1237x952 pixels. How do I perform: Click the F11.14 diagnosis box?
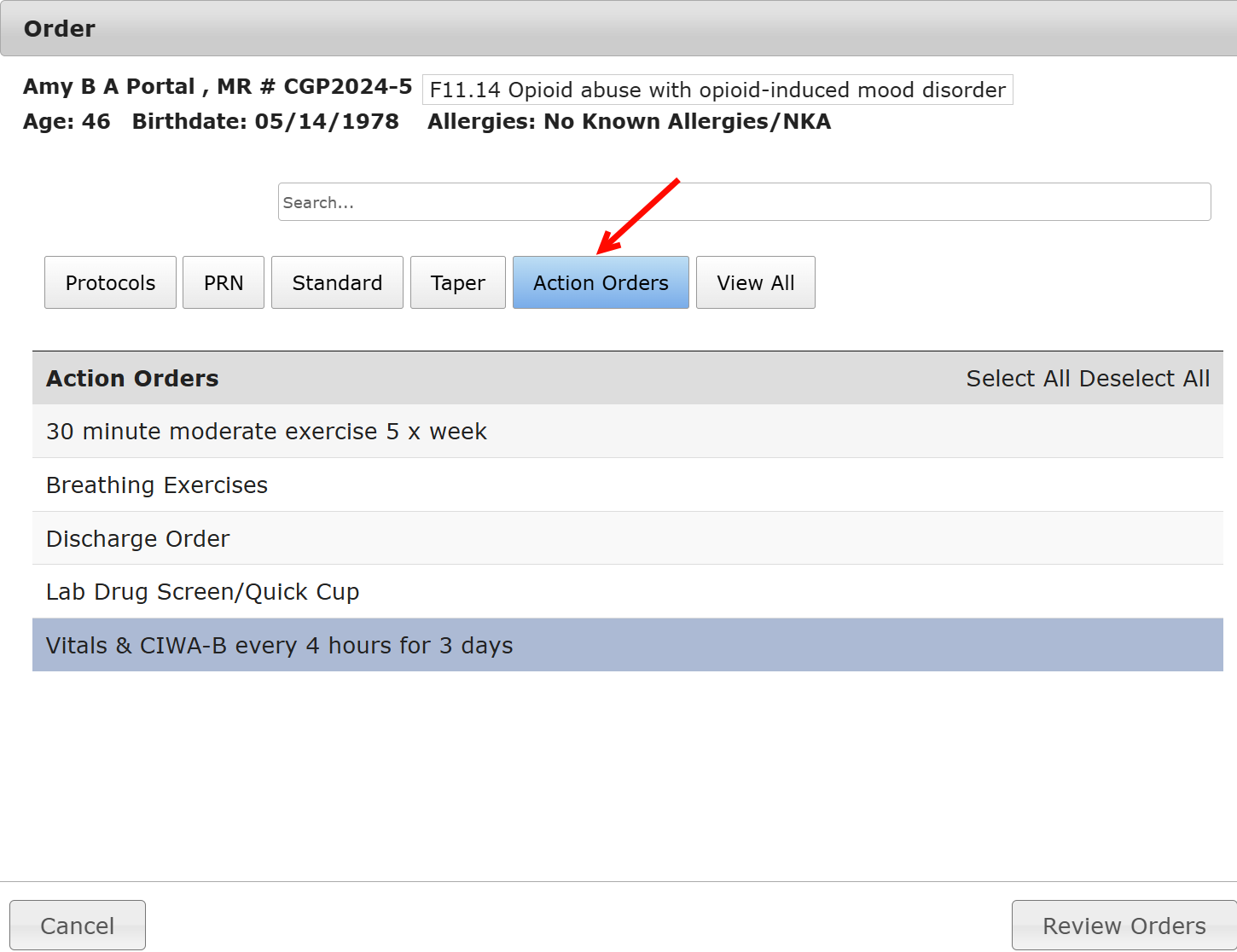tap(717, 90)
